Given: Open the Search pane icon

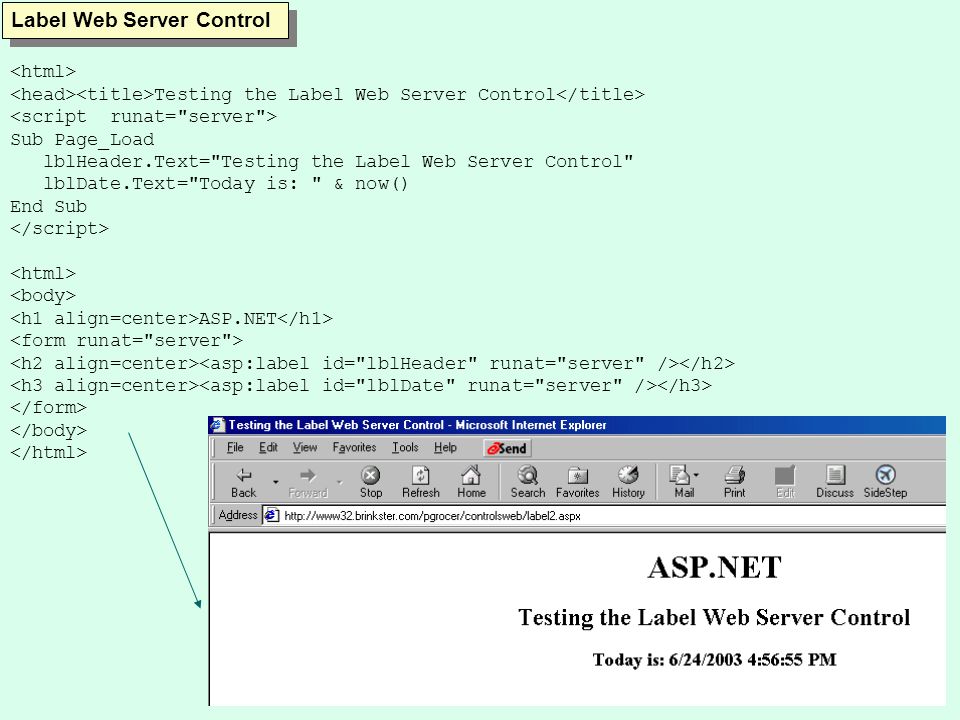Looking at the screenshot, I should pyautogui.click(x=528, y=482).
